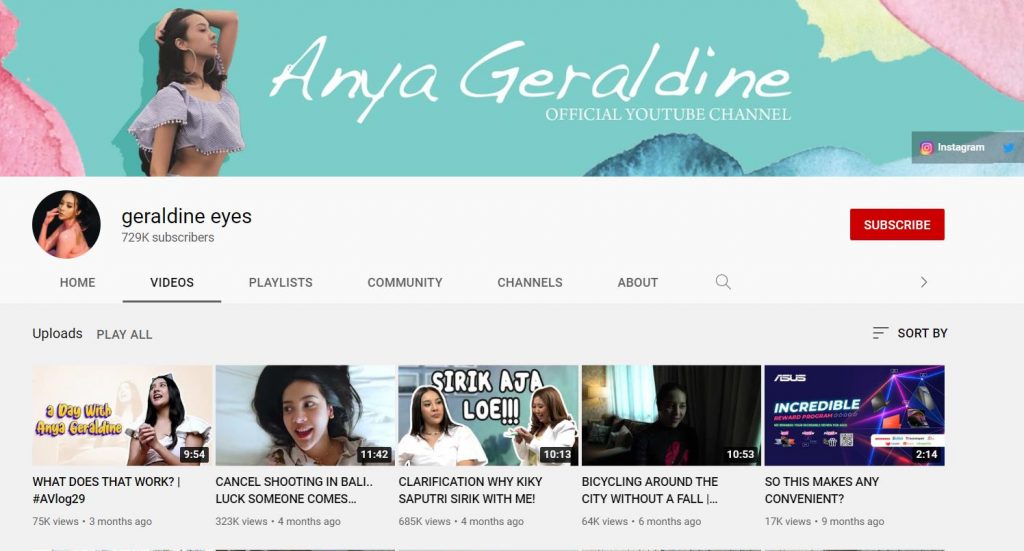Click '75K views • 3 months ago'
This screenshot has height=551, width=1024.
click(92, 522)
